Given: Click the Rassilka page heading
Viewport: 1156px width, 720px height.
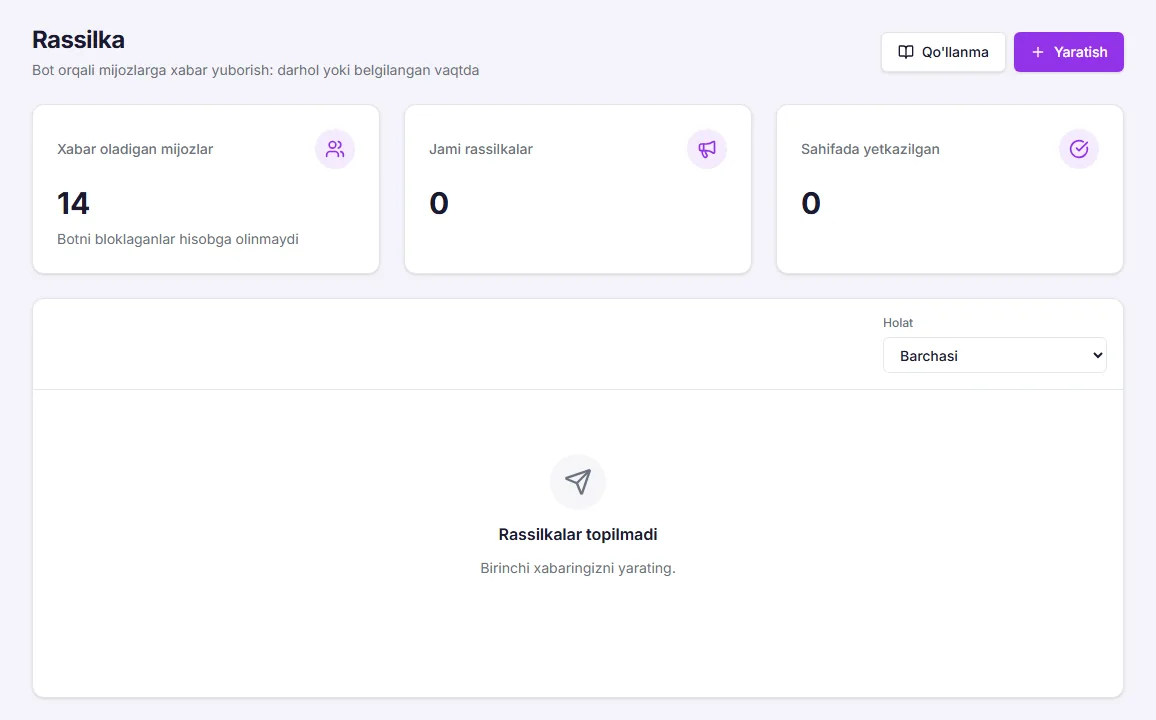Looking at the screenshot, I should point(78,40).
